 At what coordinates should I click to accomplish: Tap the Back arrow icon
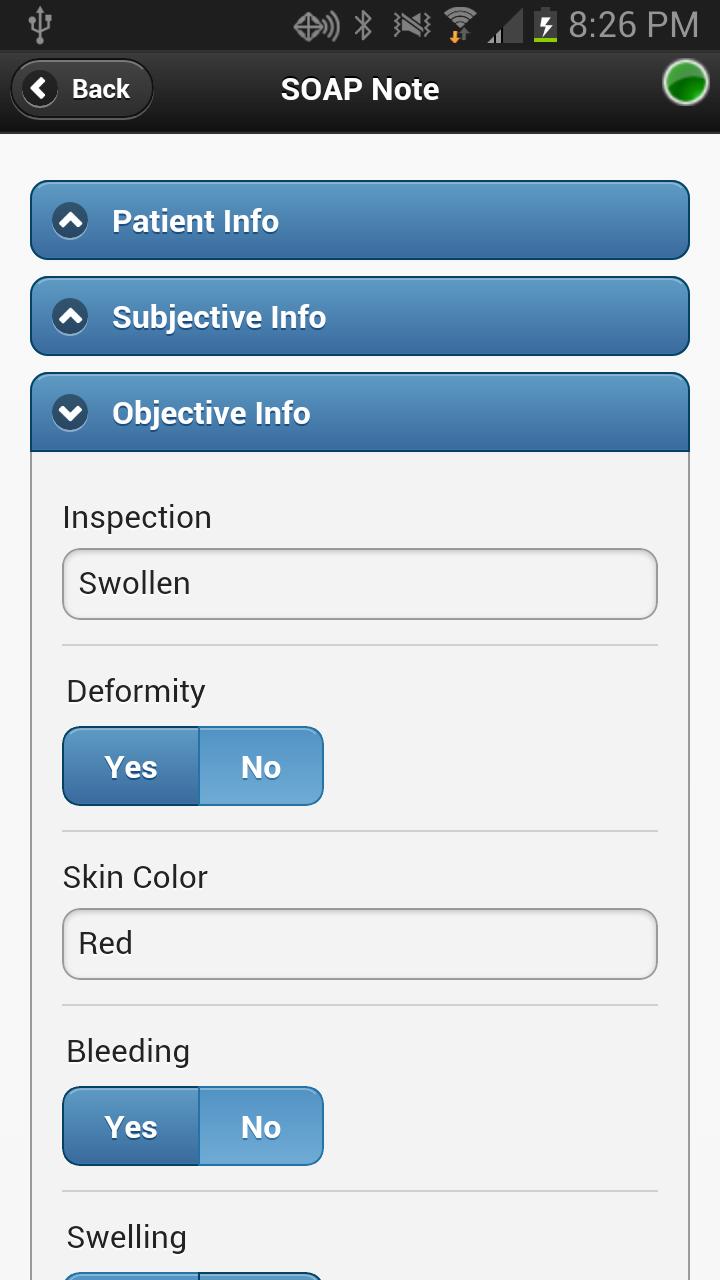tap(39, 89)
